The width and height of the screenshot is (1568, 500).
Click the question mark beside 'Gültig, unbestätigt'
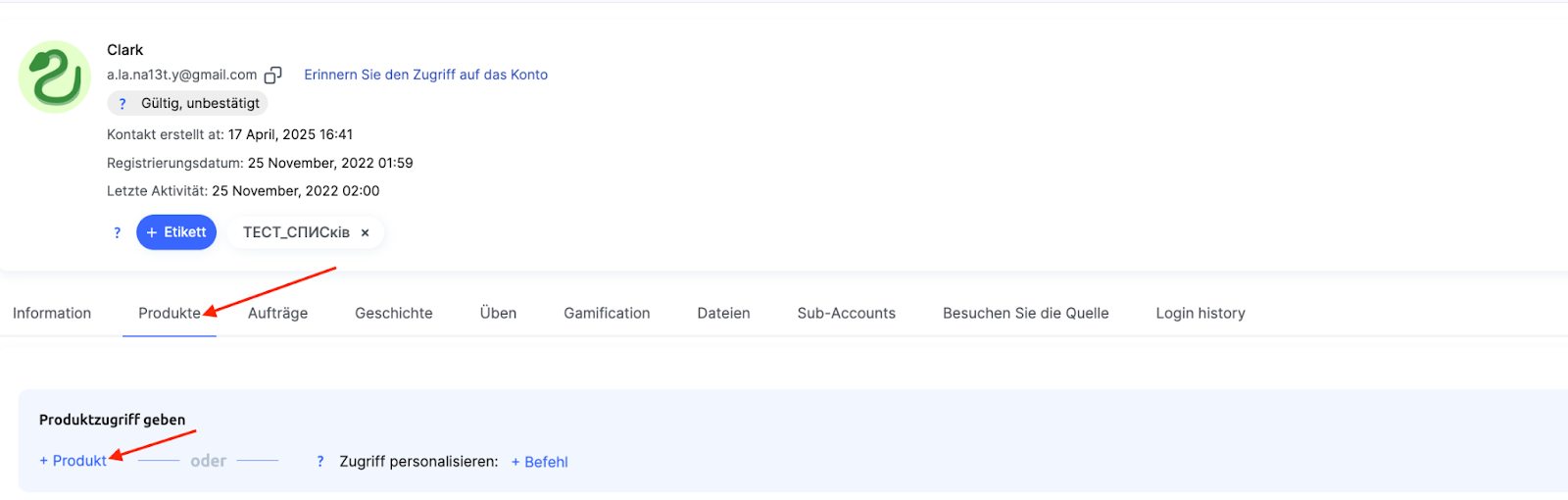click(122, 104)
